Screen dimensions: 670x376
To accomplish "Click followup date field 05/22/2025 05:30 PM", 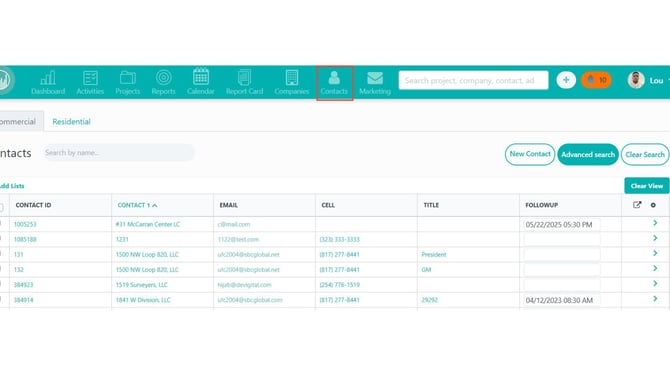I will click(562, 224).
